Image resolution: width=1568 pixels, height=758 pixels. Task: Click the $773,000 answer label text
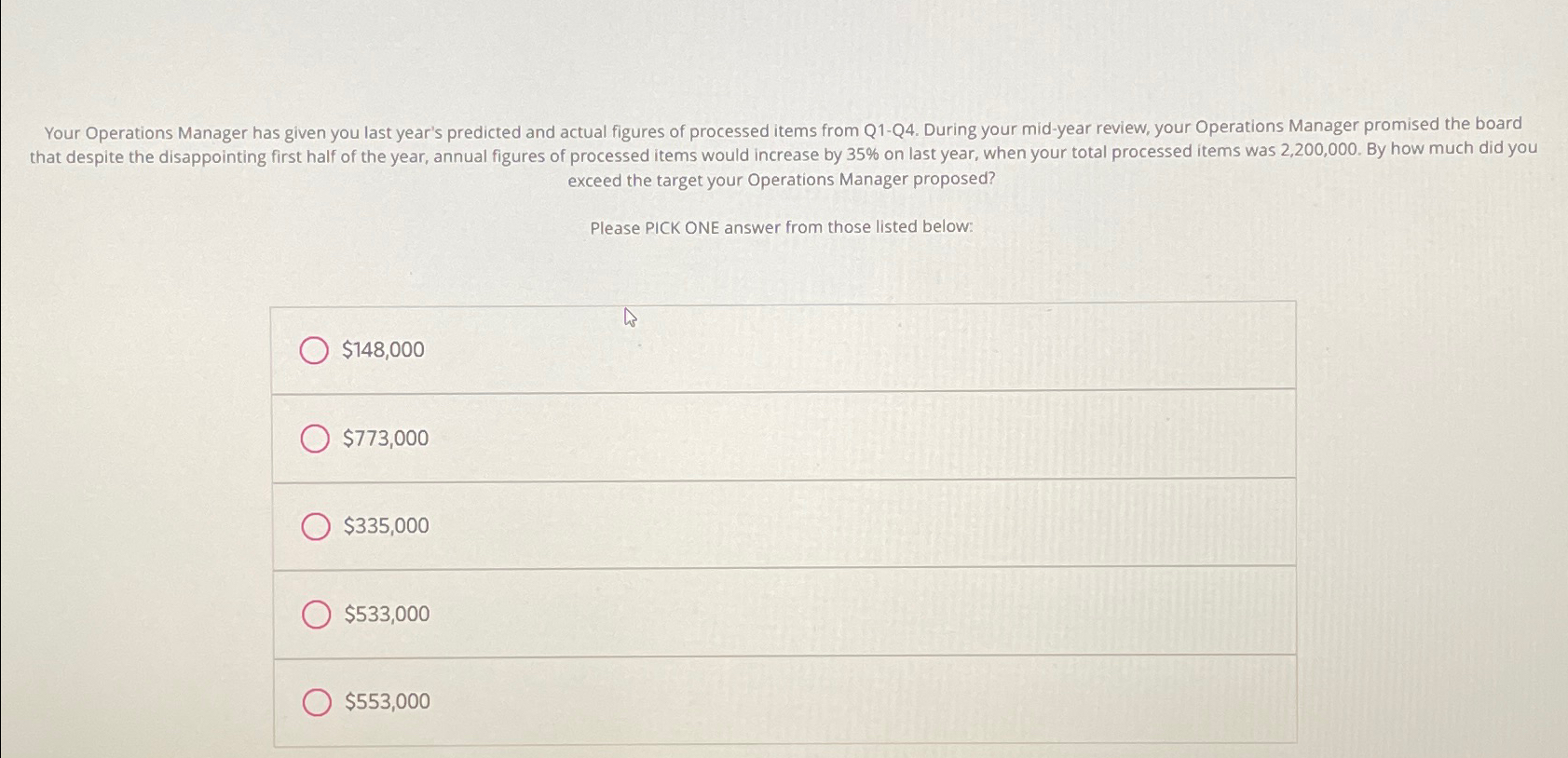386,438
